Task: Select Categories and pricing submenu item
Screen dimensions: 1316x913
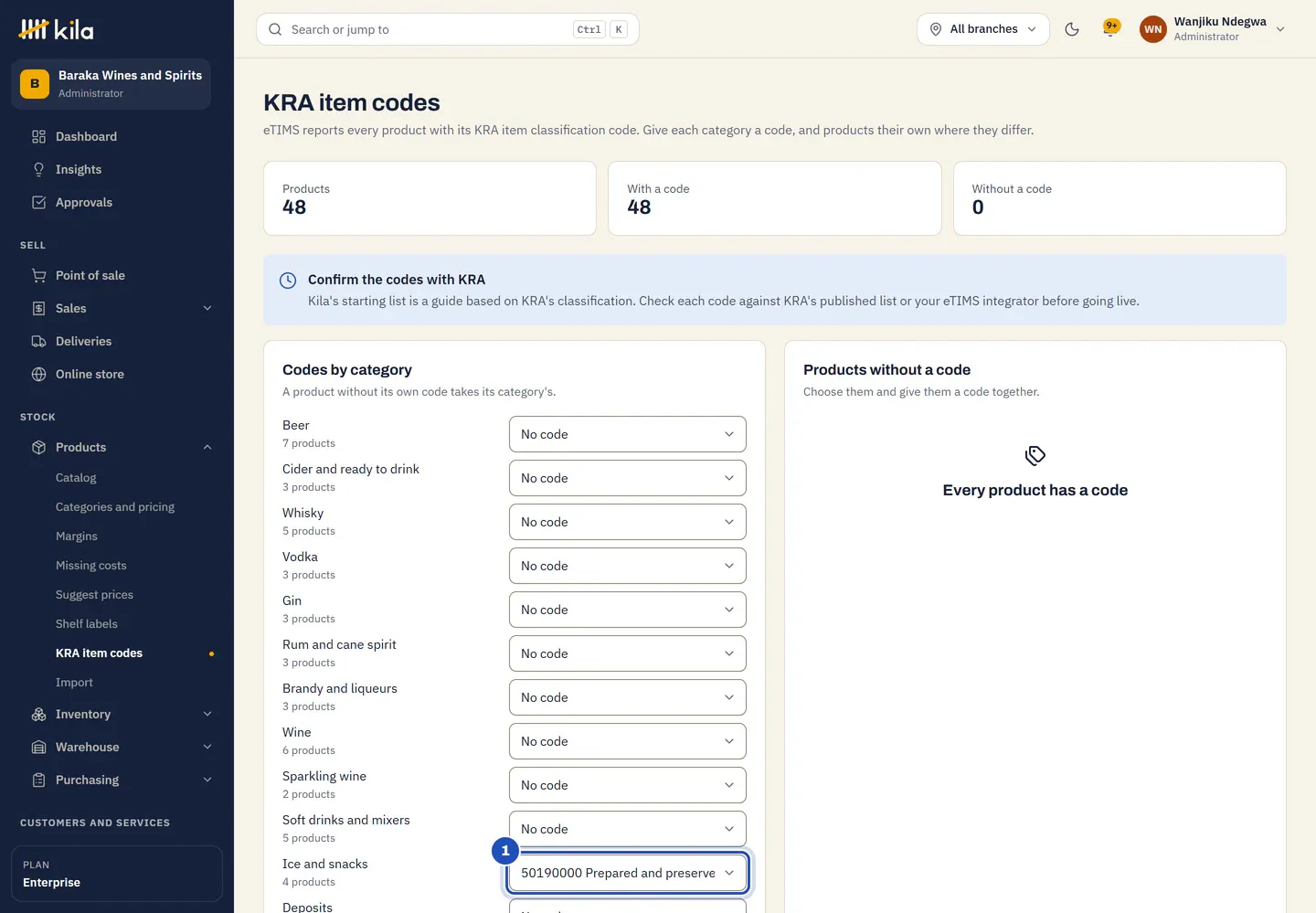Action: click(x=115, y=507)
